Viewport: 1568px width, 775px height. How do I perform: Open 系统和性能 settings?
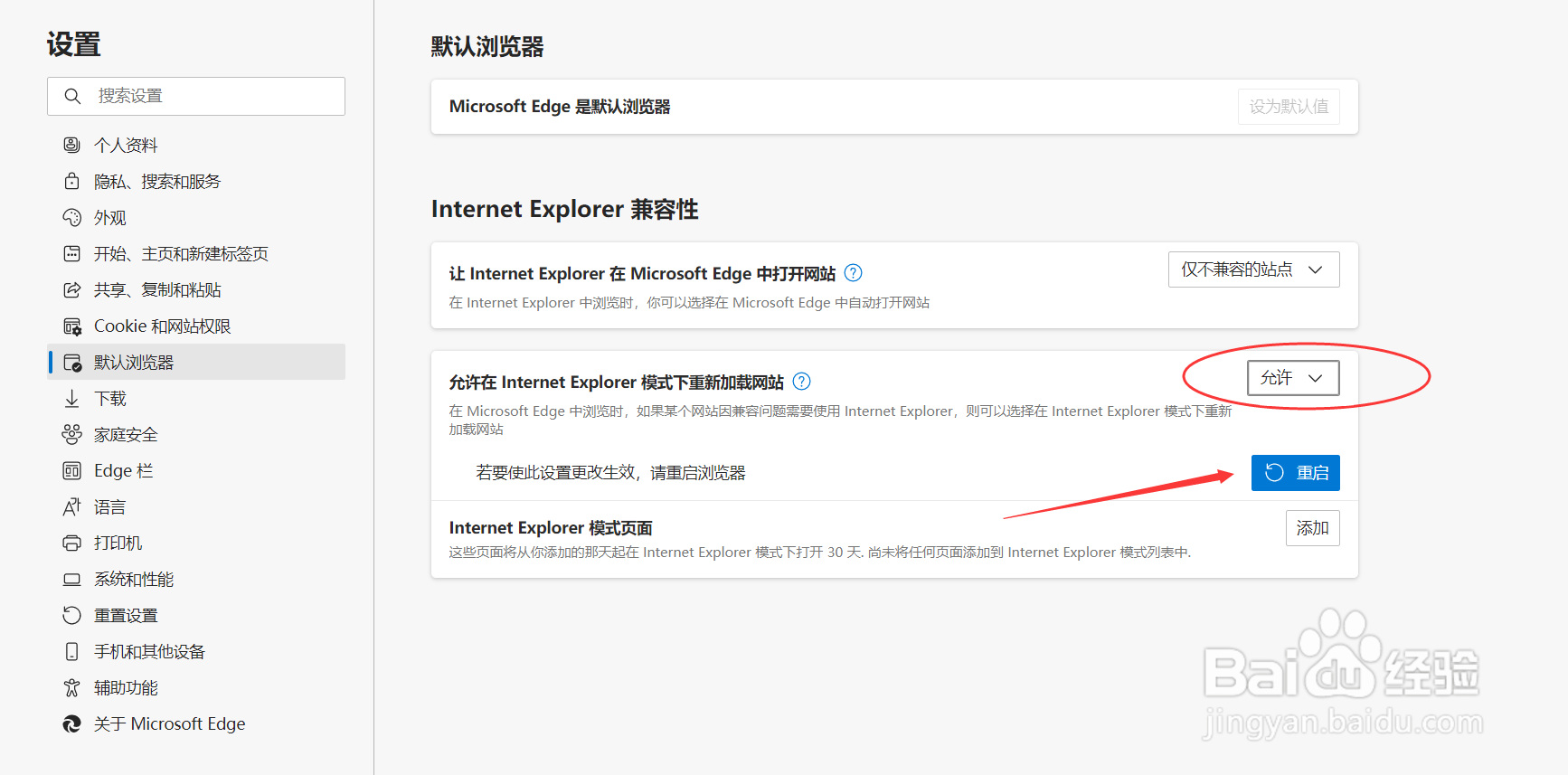tap(196, 579)
